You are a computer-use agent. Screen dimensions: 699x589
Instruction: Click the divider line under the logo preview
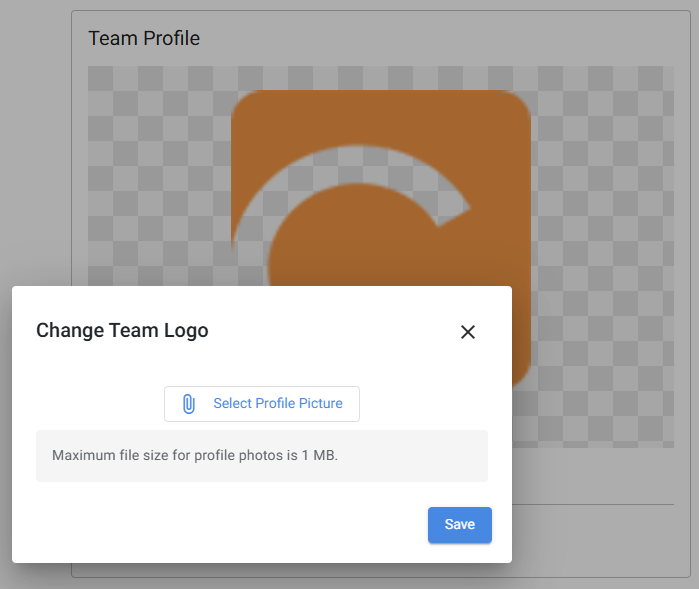[x=593, y=505]
